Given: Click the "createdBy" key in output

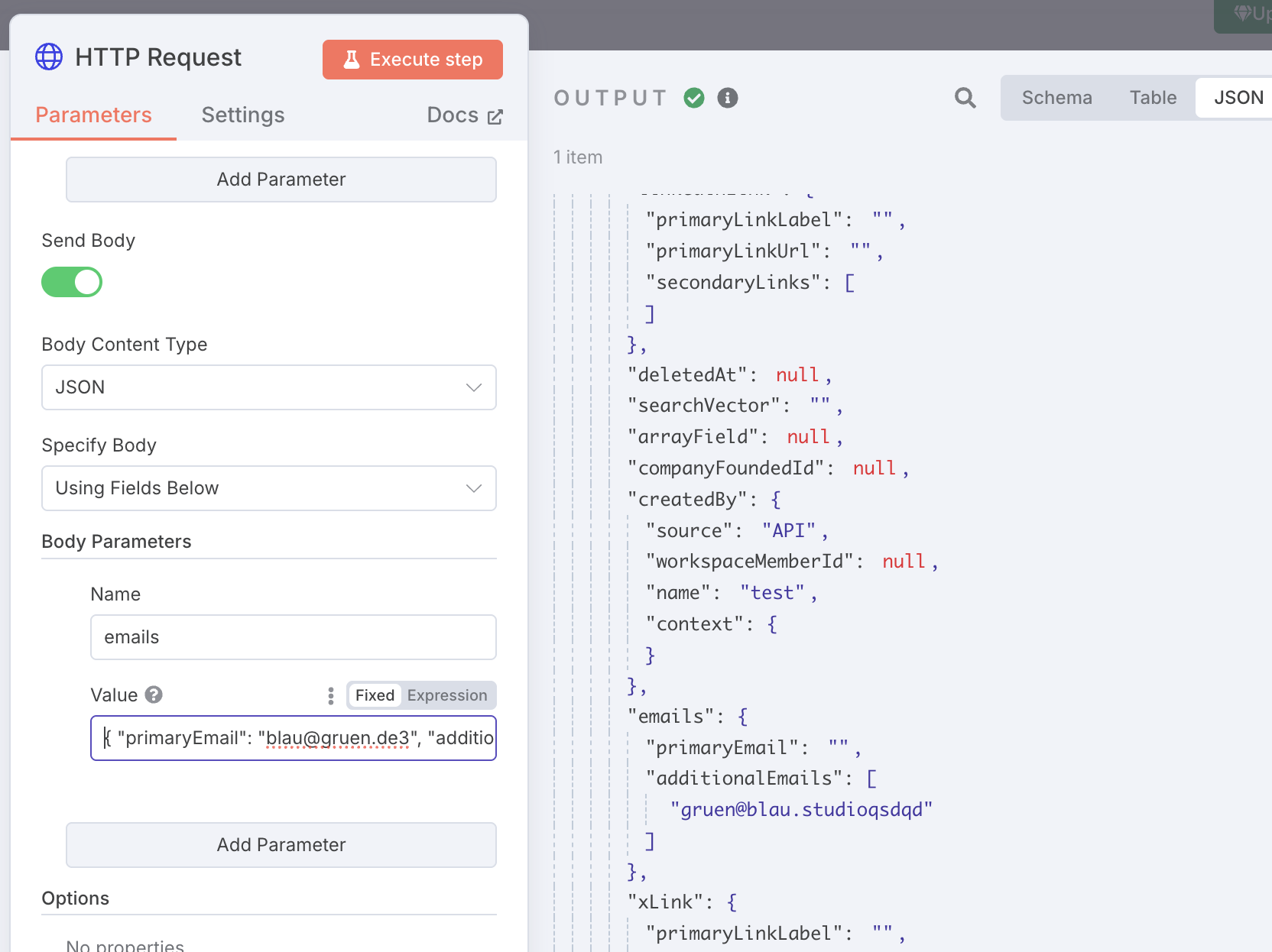Looking at the screenshot, I should tap(687, 500).
